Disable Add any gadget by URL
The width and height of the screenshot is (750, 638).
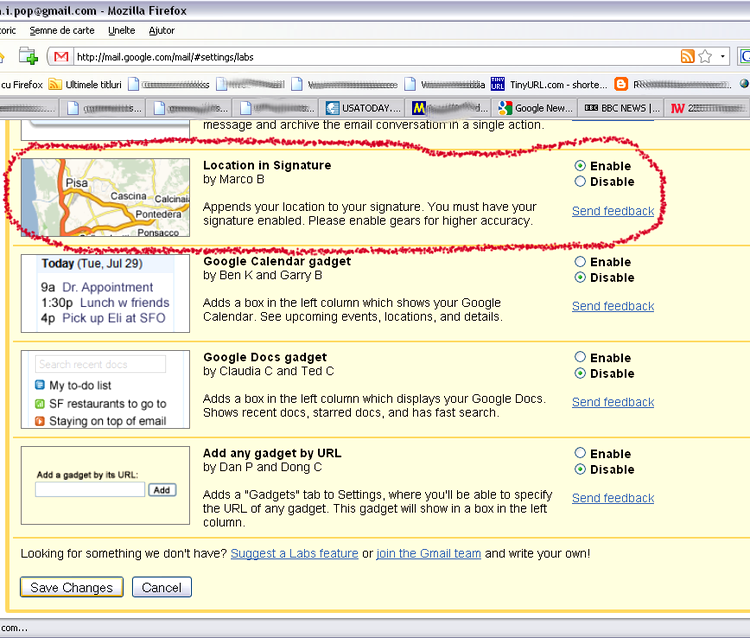580,470
